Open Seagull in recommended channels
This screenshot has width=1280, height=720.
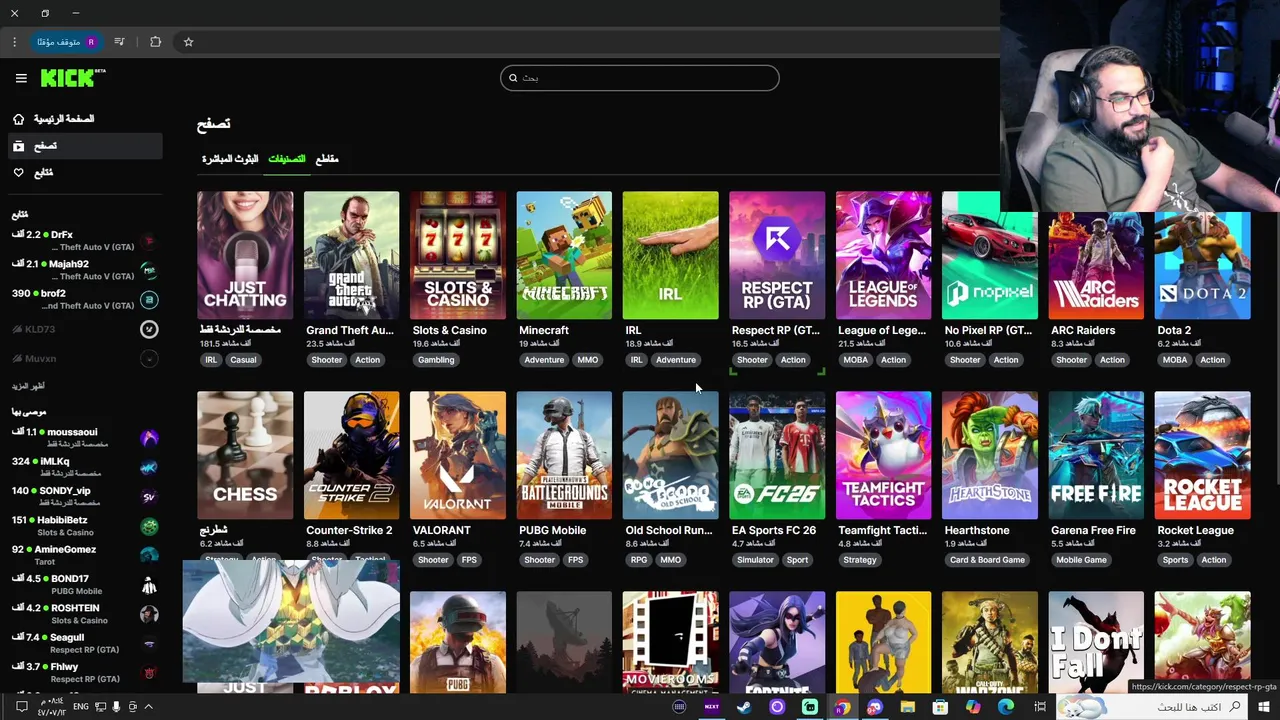click(86, 643)
